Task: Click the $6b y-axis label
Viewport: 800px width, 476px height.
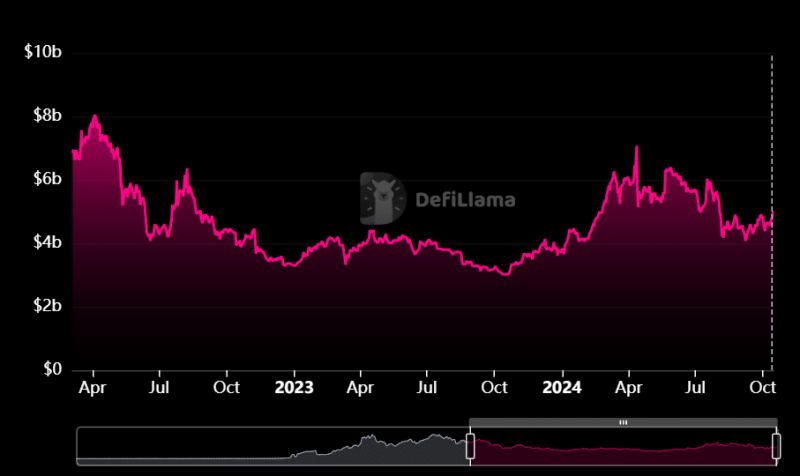Action: [47, 179]
